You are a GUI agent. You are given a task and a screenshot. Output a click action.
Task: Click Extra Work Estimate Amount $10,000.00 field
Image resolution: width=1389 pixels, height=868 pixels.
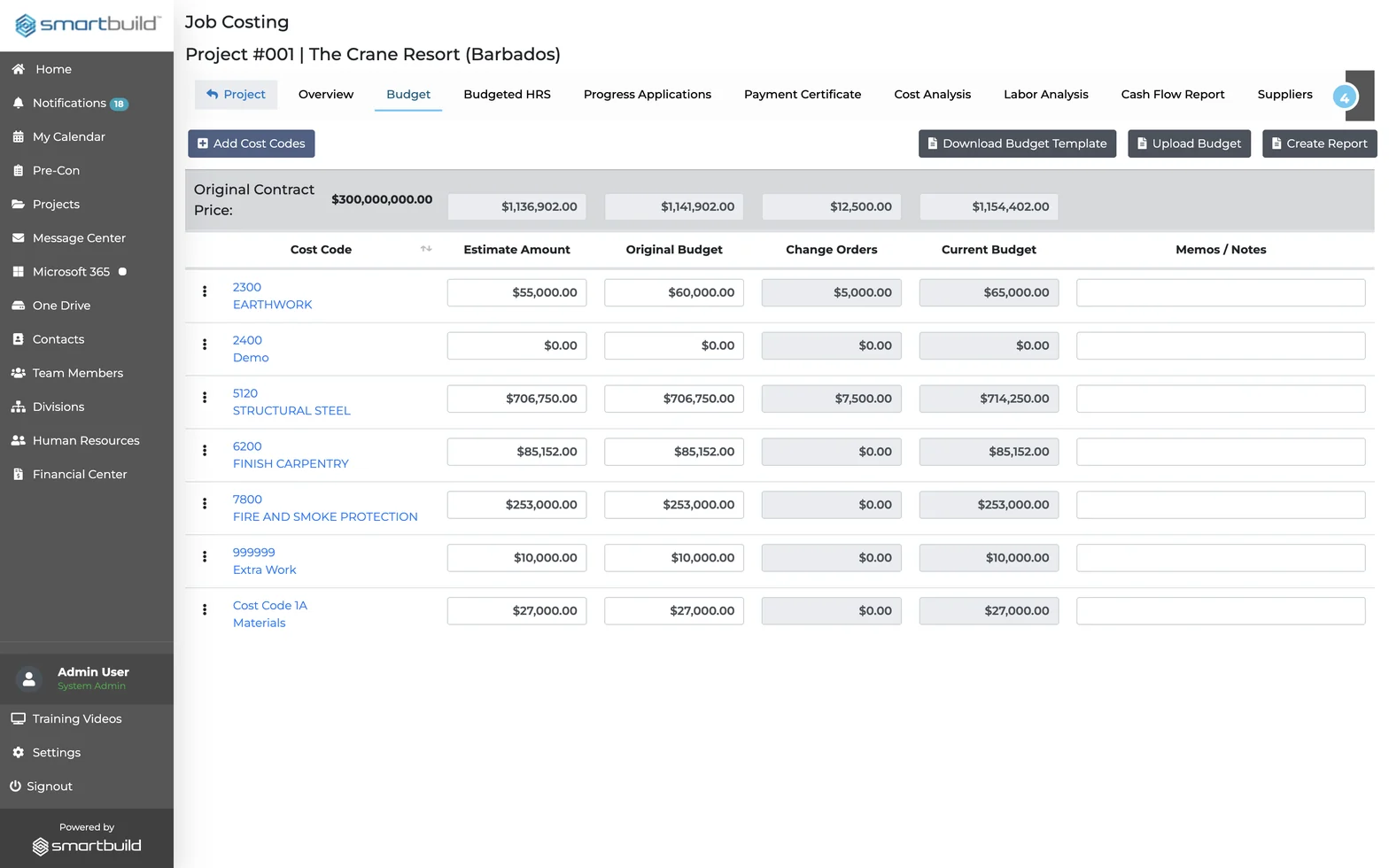point(516,558)
